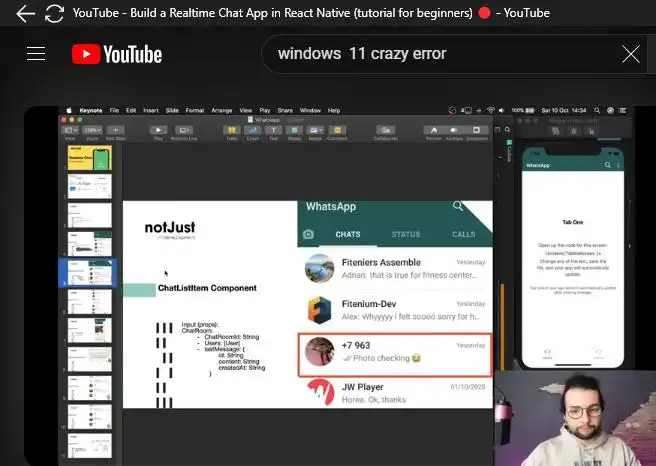Viewport: 656px width, 466px height.
Task: Switch to the CALLS tab
Action: 464,234
